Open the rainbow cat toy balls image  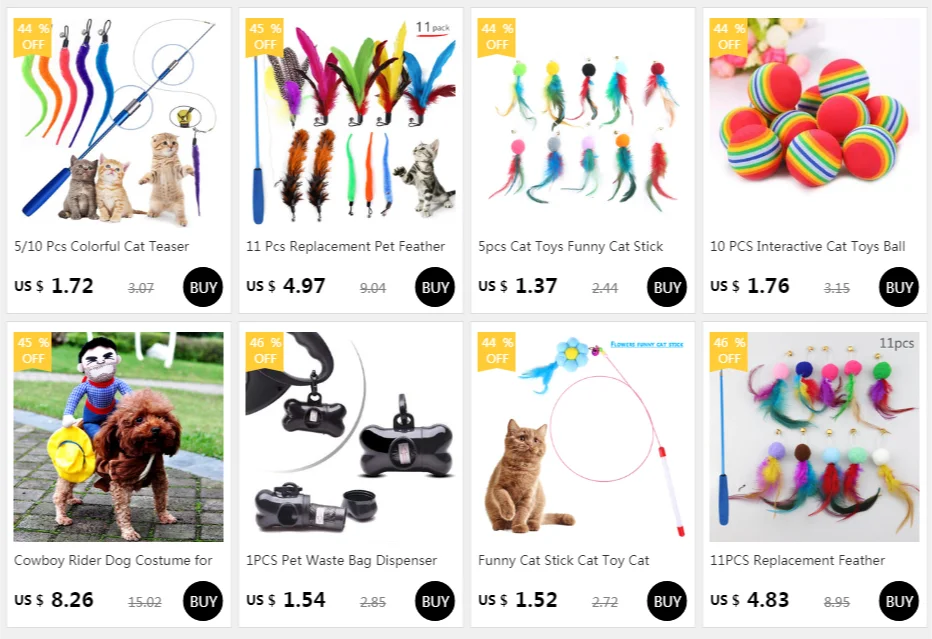(814, 122)
